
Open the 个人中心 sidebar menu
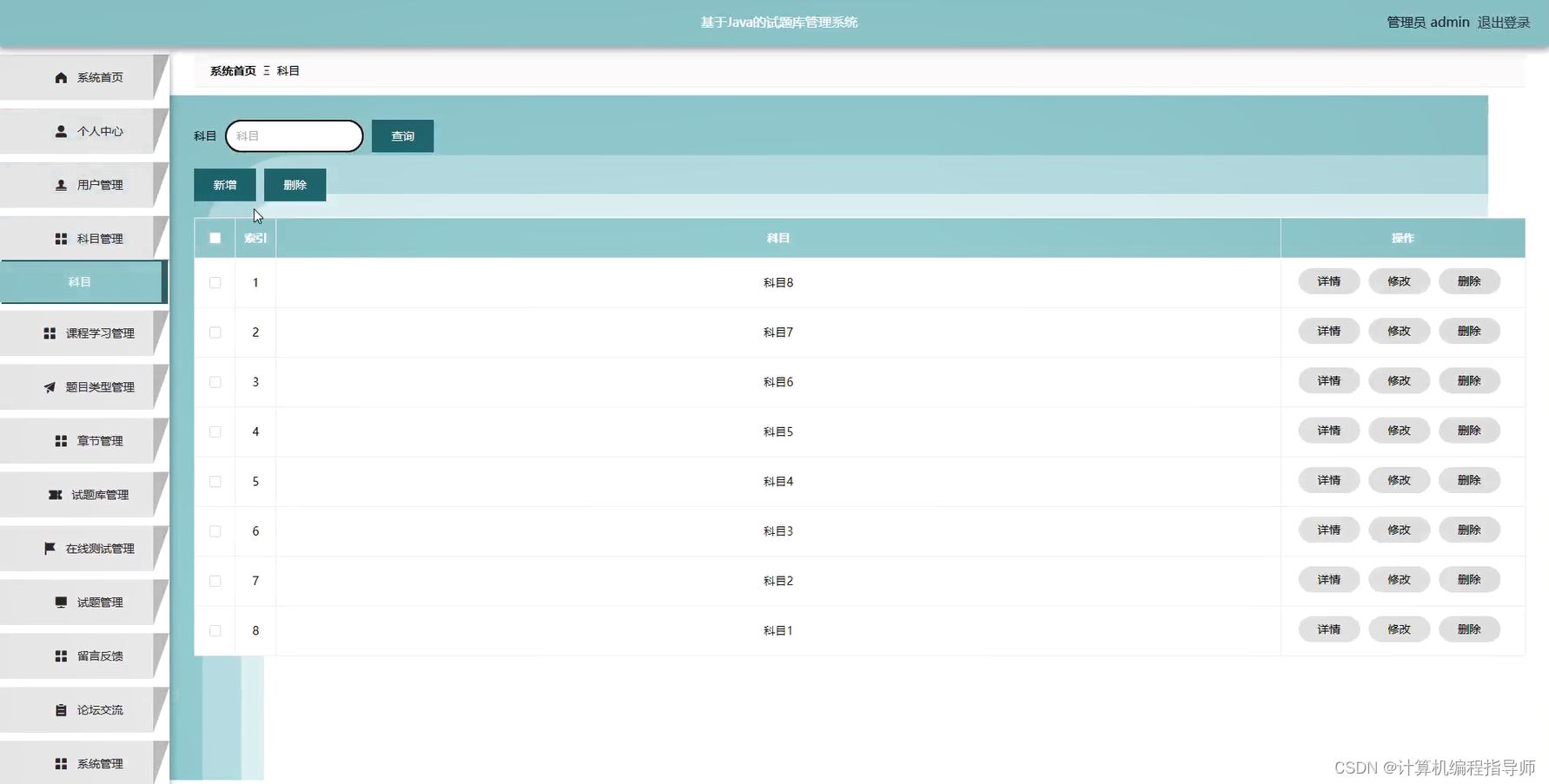point(83,131)
